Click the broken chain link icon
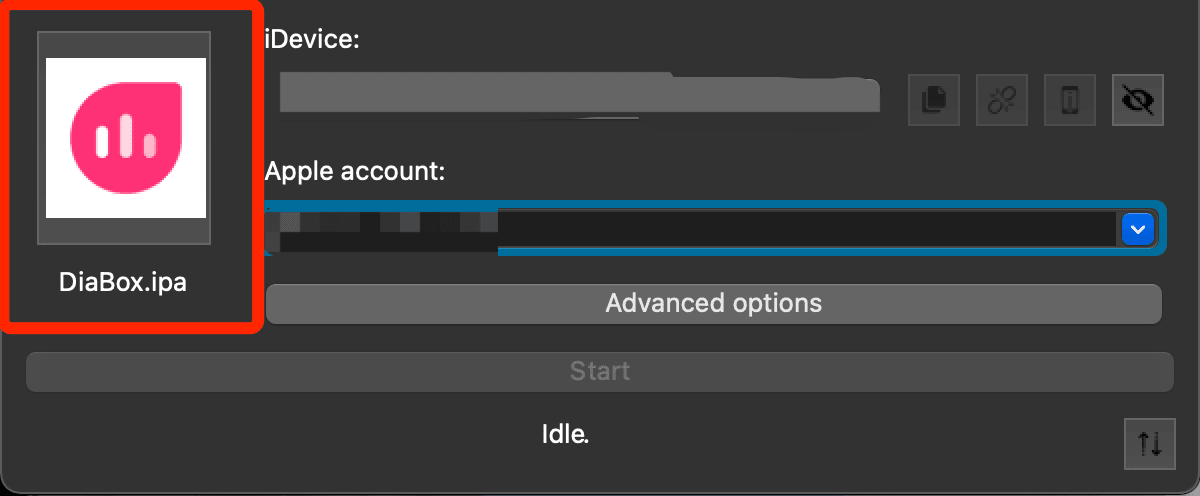Image resolution: width=1200 pixels, height=496 pixels. click(x=1002, y=100)
